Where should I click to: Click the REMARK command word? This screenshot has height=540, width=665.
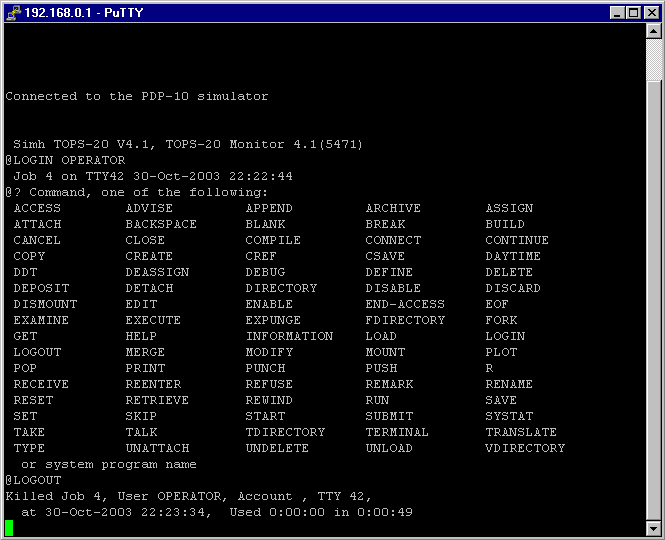pyautogui.click(x=389, y=384)
